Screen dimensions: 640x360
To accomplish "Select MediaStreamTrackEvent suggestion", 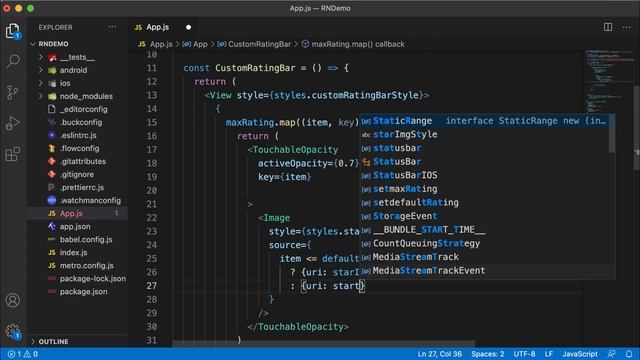I will click(x=484, y=270).
